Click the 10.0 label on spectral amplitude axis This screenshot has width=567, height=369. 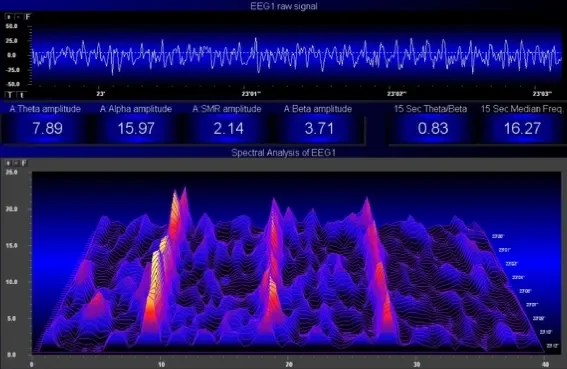click(x=11, y=281)
